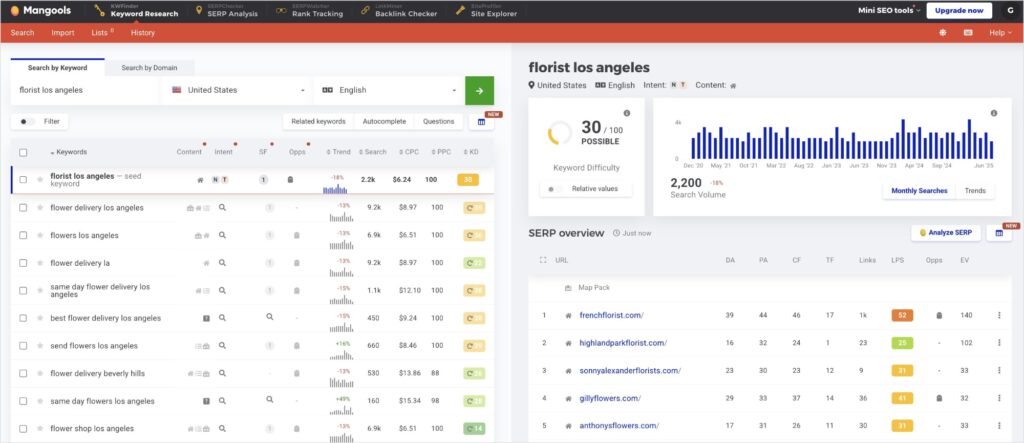Check the flower delivery la checkbox

(x=24, y=263)
